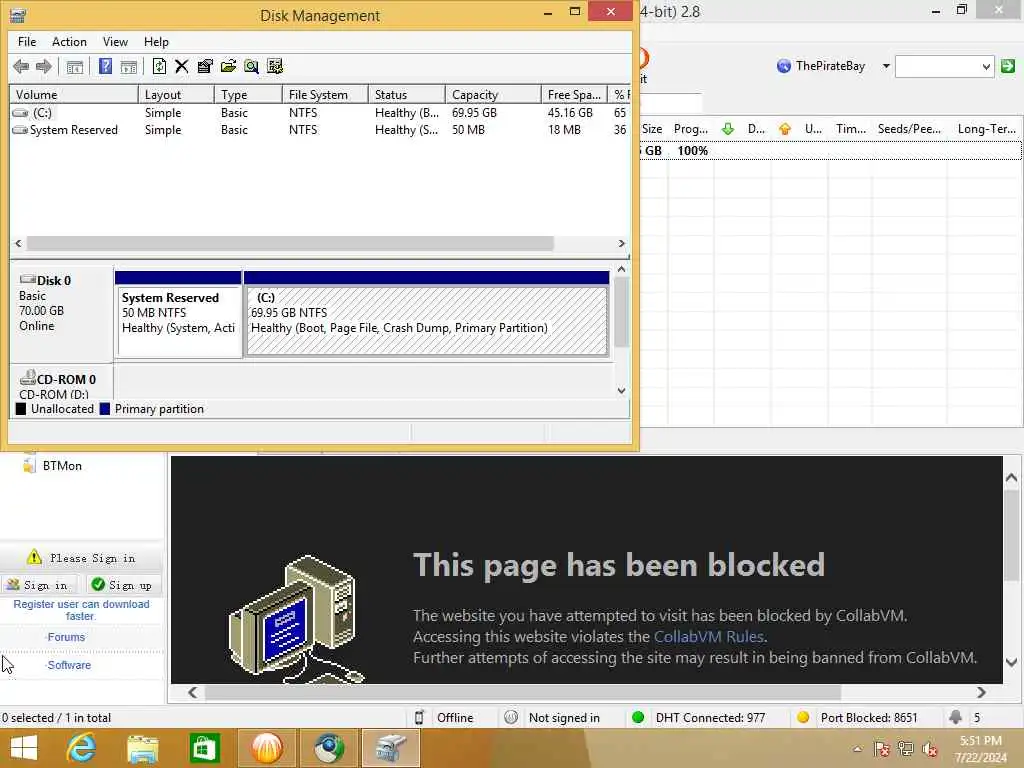Sort by the Capacity column header

click(493, 95)
